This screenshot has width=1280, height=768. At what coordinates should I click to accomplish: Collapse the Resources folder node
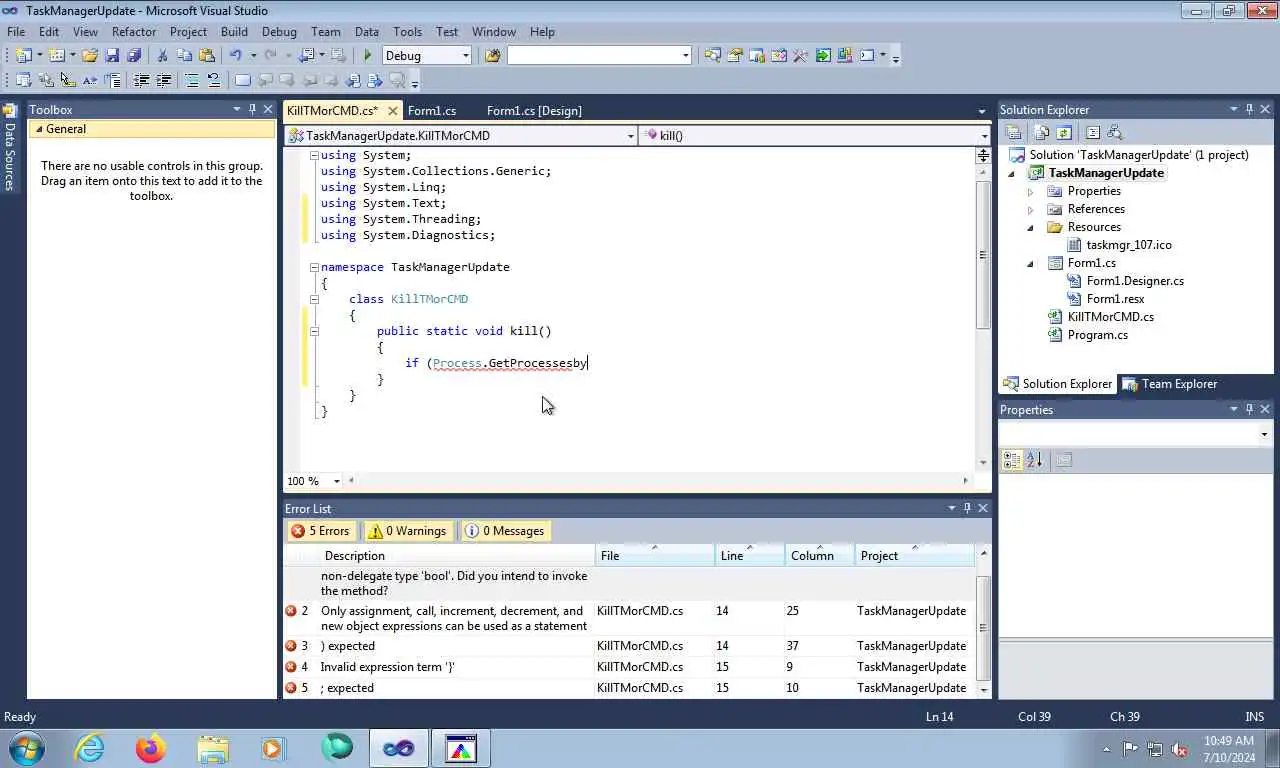point(1030,227)
